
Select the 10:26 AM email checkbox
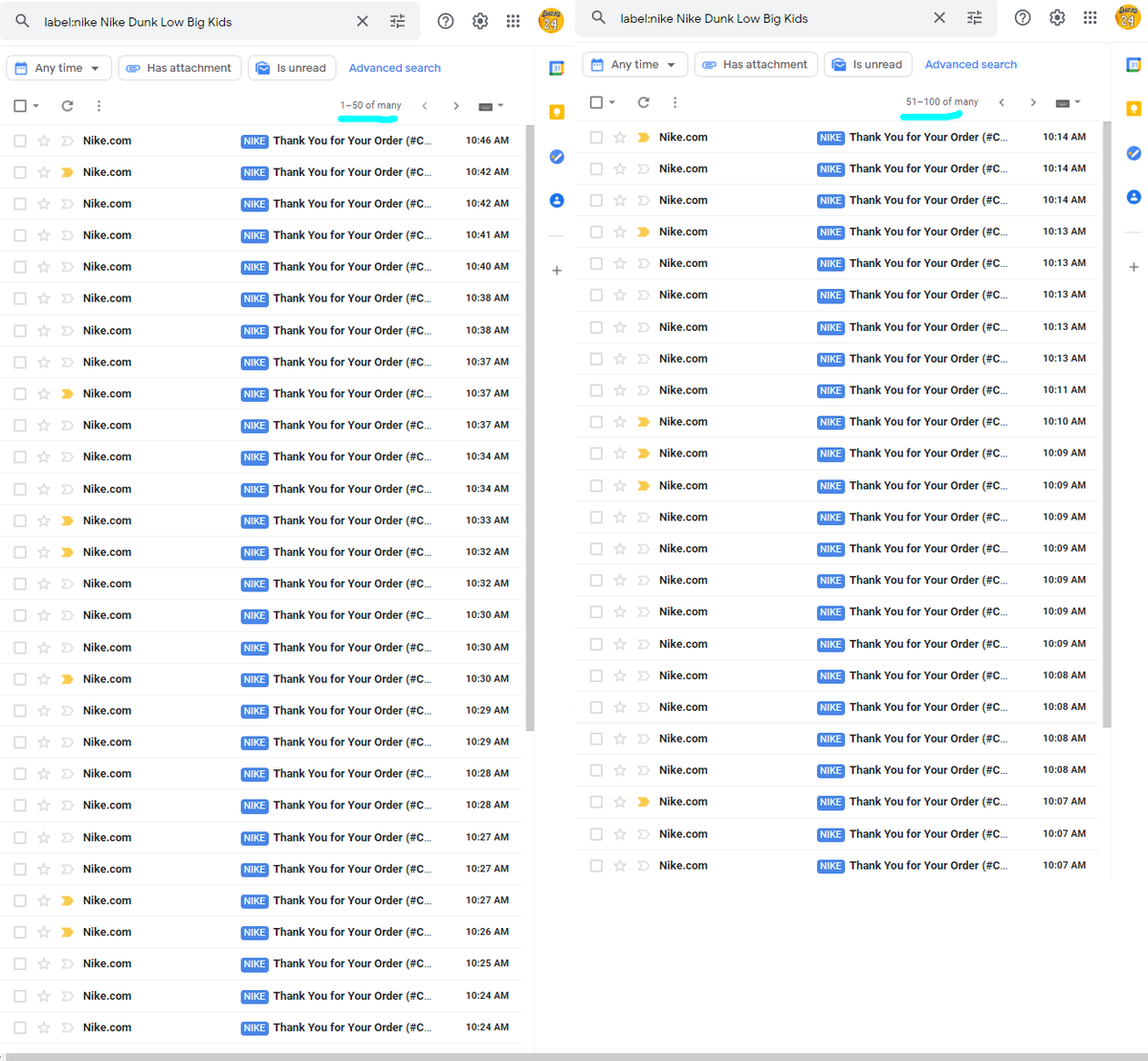(x=20, y=932)
